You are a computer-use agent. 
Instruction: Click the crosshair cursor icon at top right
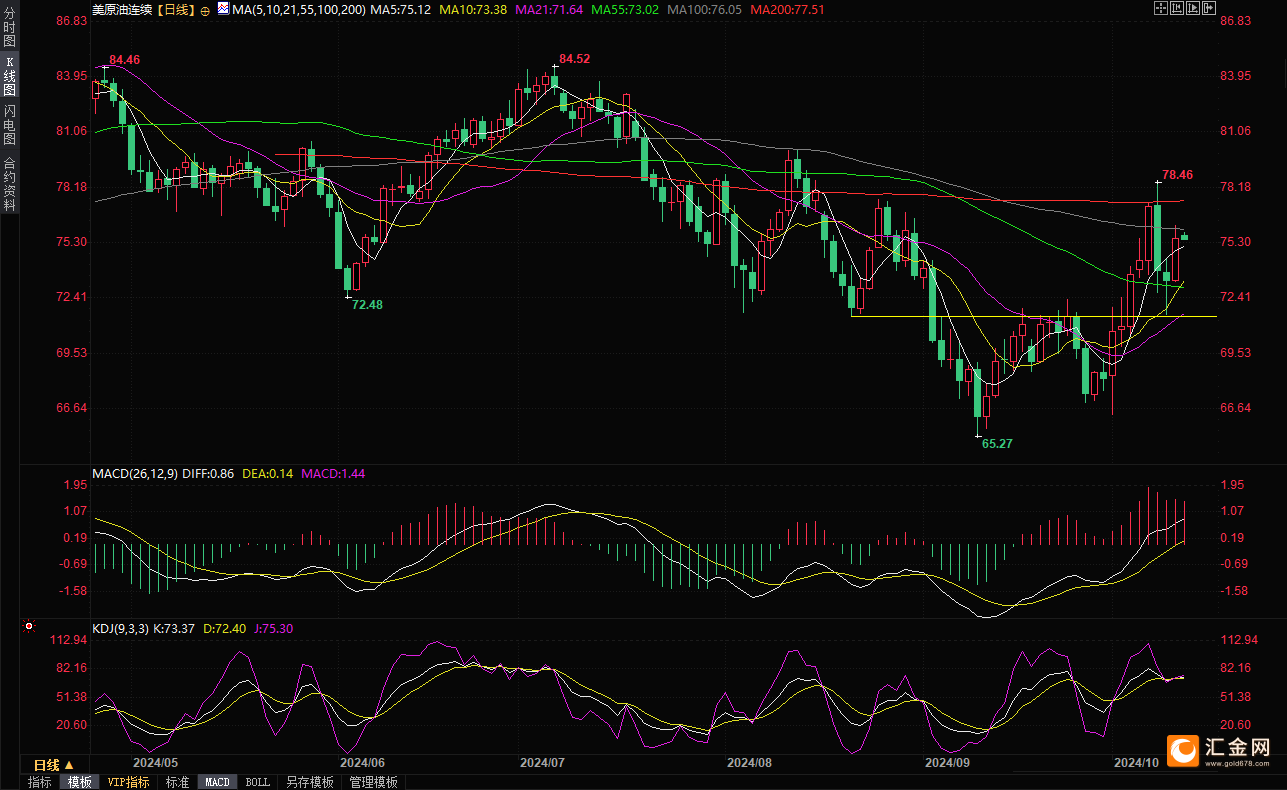pyautogui.click(x=1161, y=8)
